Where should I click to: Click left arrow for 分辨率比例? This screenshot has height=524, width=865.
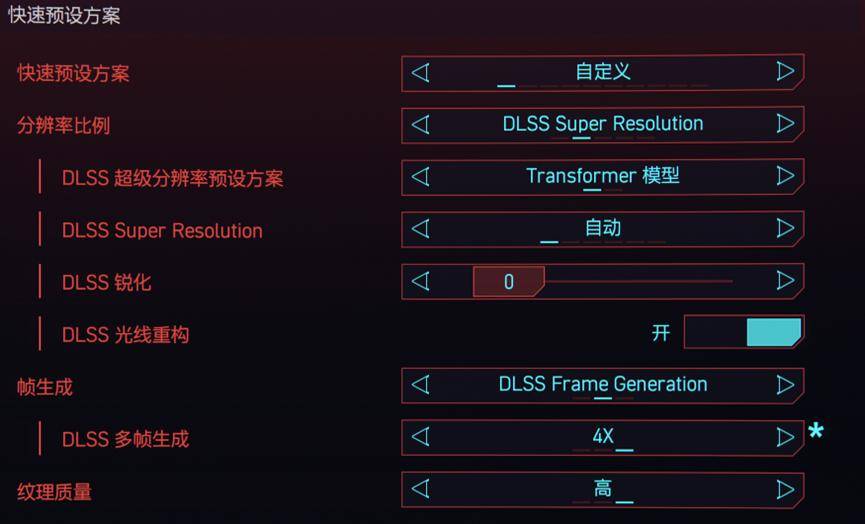tap(420, 124)
